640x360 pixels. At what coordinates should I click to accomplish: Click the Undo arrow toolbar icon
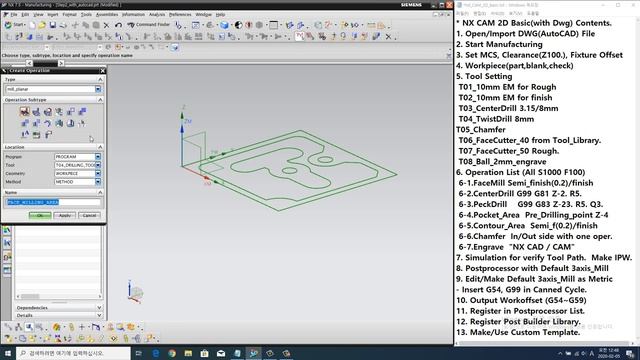coord(118,25)
